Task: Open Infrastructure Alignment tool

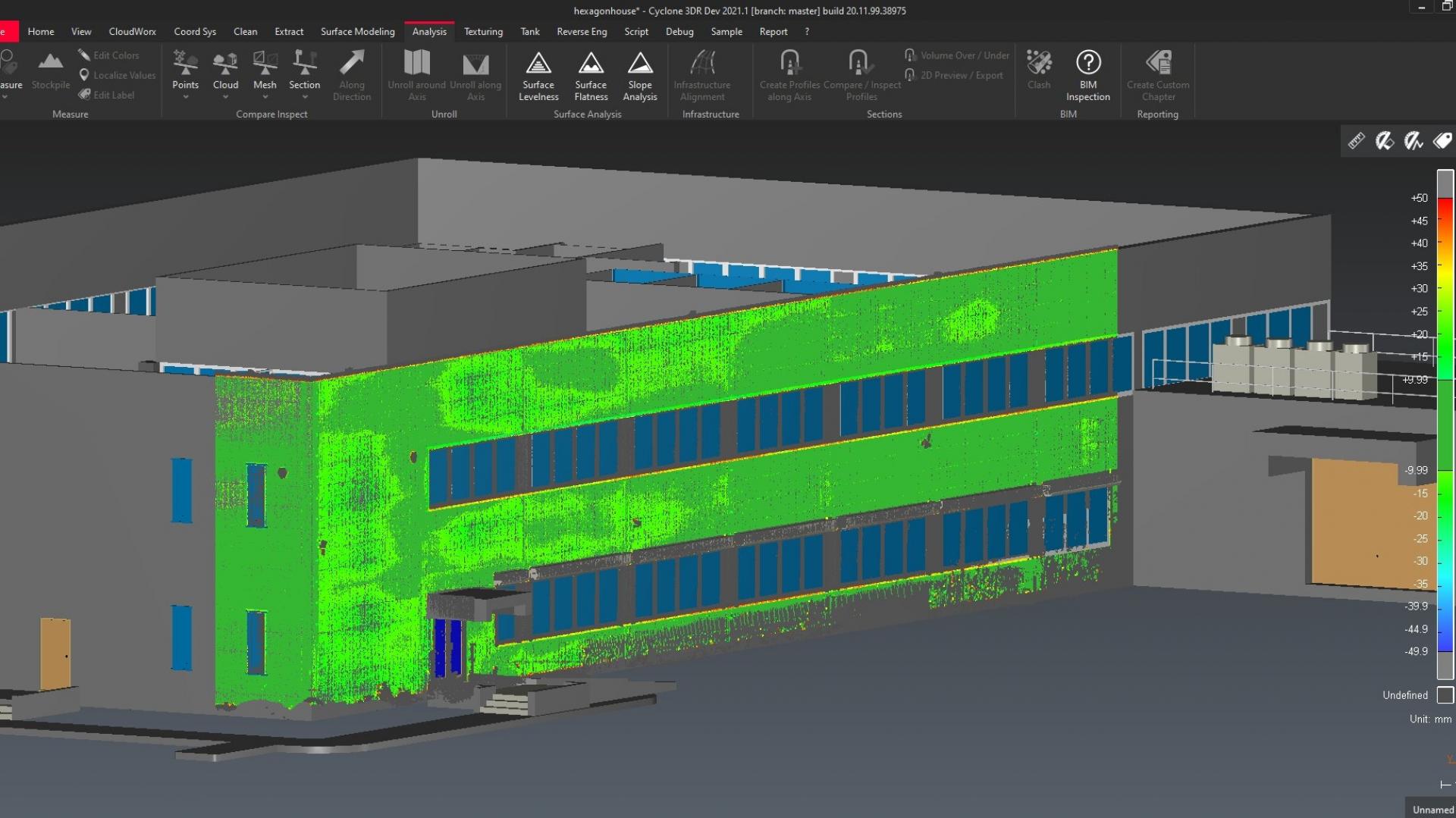Action: click(702, 75)
